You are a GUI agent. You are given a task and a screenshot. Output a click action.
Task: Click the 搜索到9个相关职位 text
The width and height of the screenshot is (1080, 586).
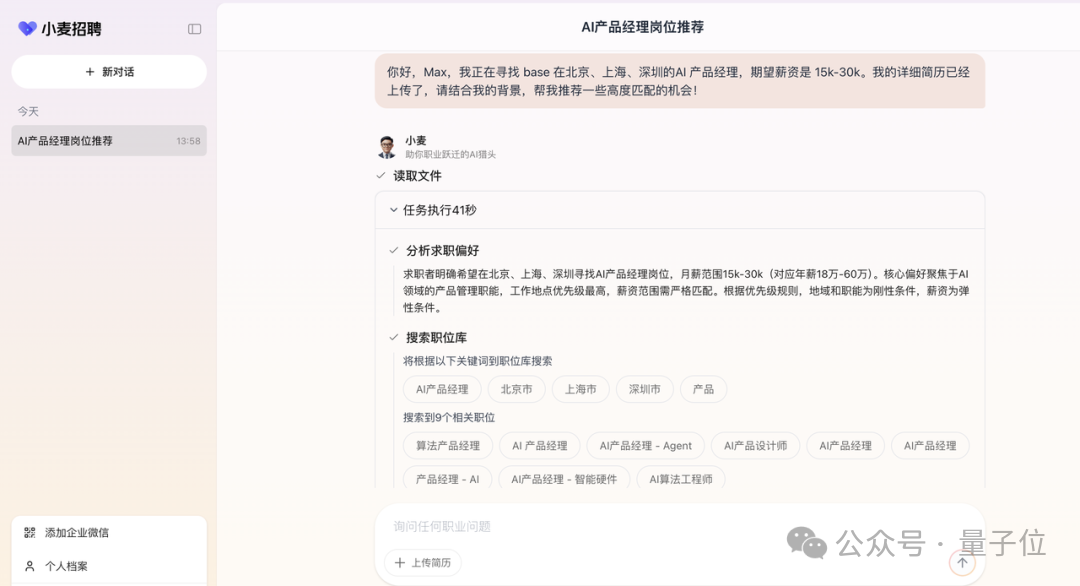[449, 417]
